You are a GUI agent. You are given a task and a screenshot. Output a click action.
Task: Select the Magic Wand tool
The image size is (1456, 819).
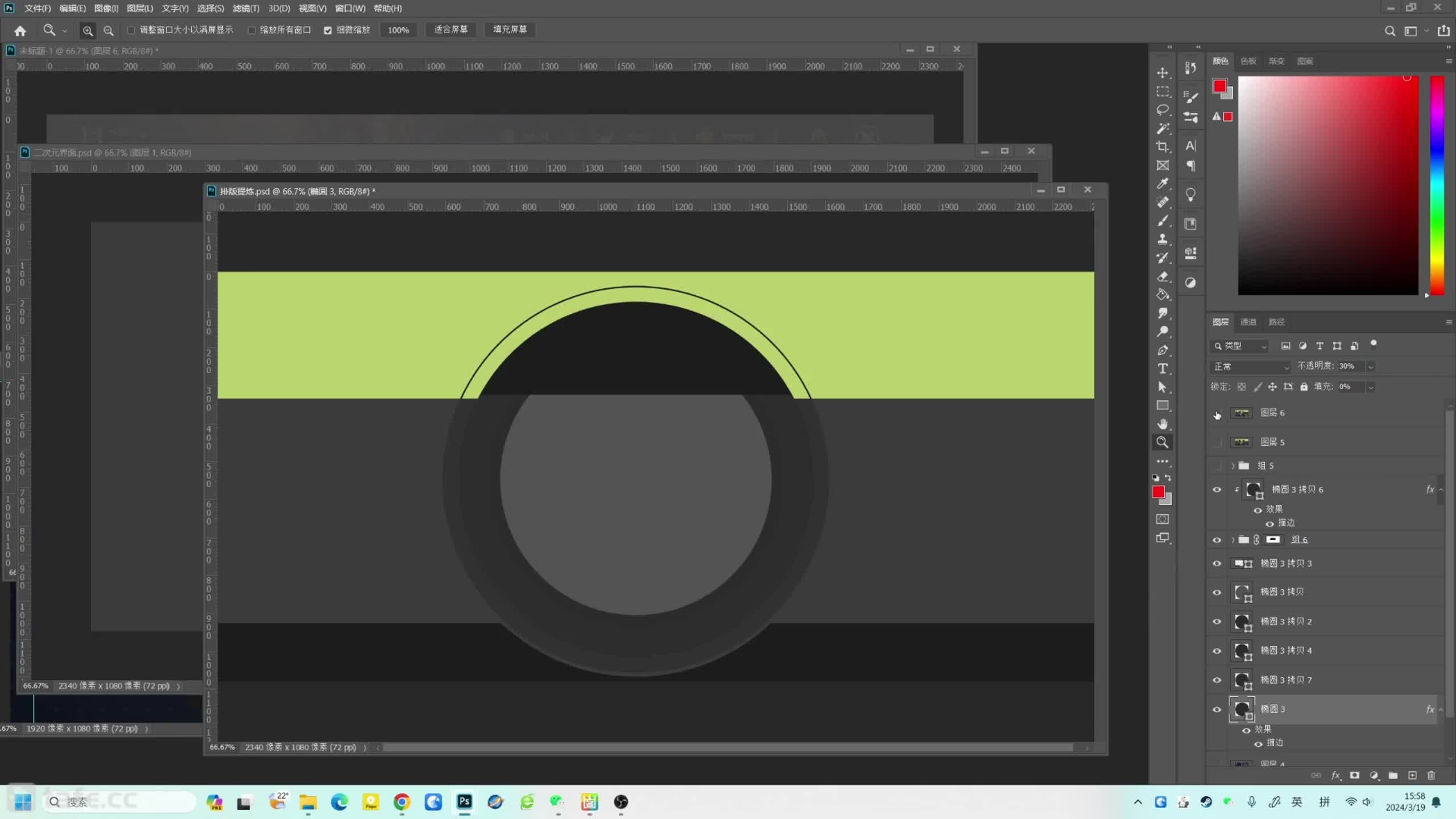1163,129
